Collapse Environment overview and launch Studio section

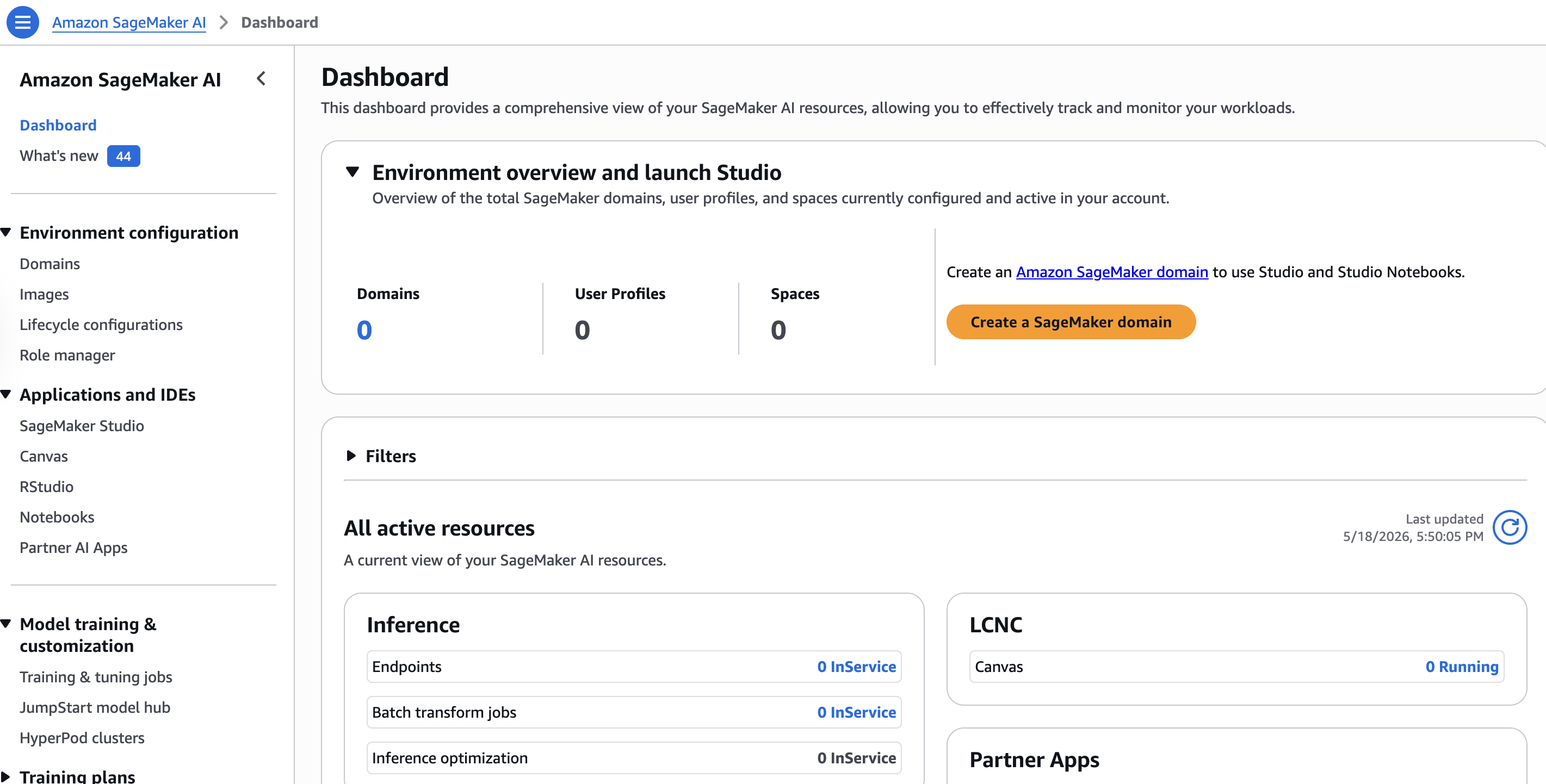353,172
